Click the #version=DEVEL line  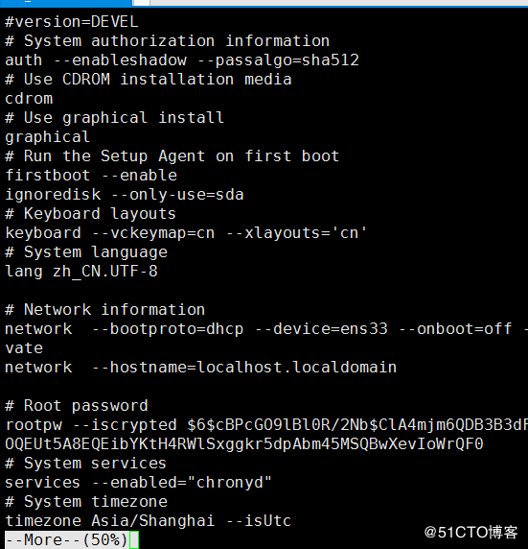click(x=72, y=22)
